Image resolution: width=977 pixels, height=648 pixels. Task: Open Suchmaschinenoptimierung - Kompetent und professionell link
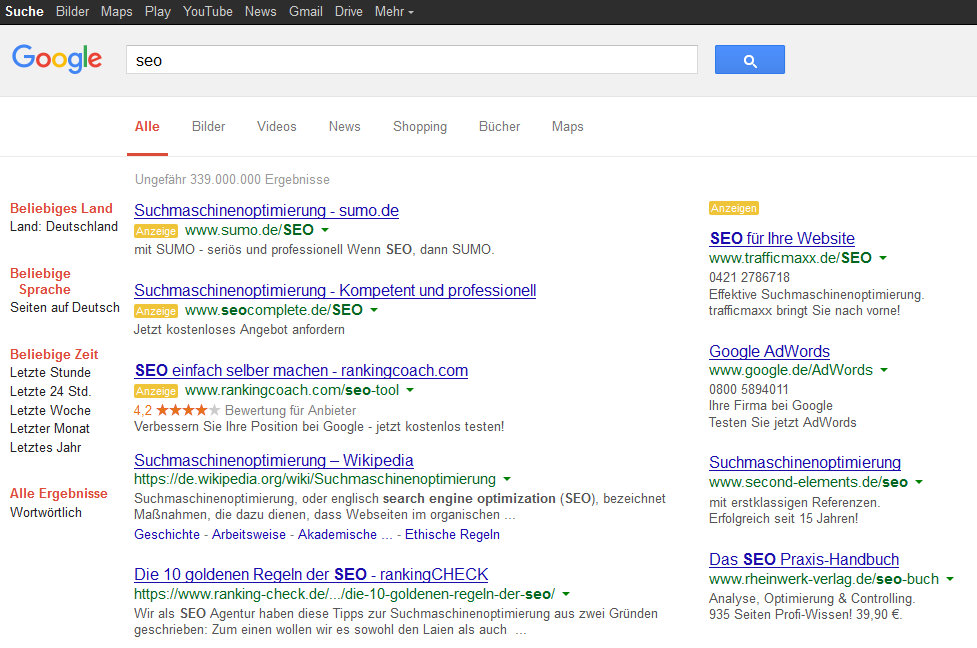click(335, 290)
